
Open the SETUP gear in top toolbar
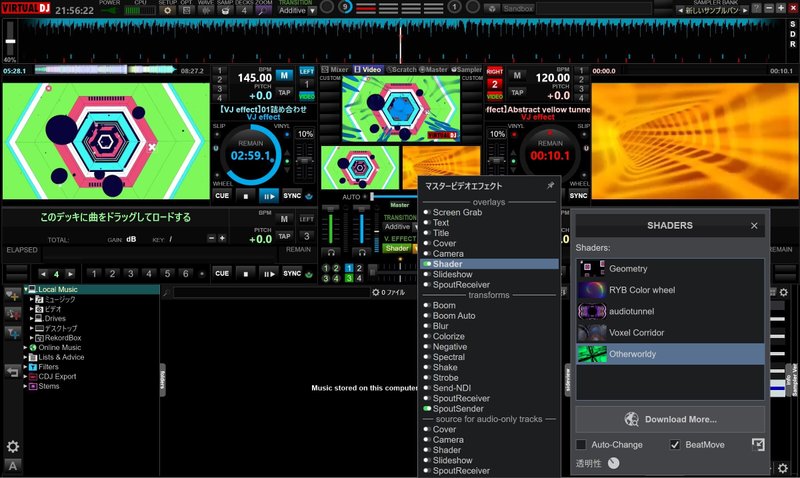167,10
